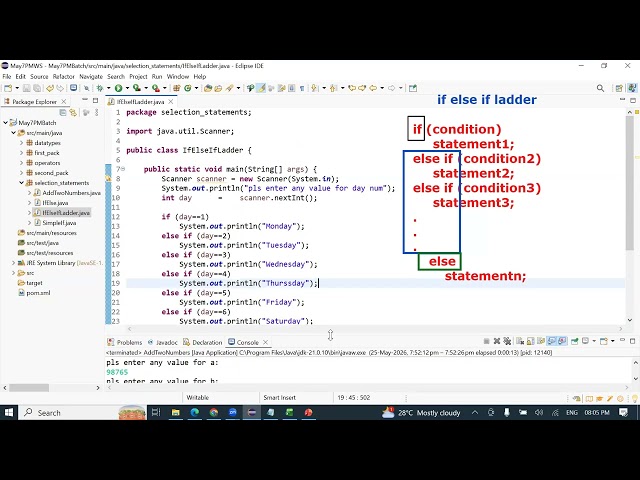
Task: Toggle Scroll Lock in Console toolbar
Action: [531, 341]
